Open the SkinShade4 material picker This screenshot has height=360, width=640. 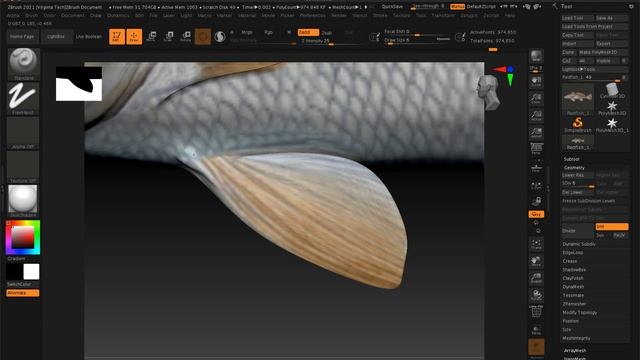click(23, 201)
